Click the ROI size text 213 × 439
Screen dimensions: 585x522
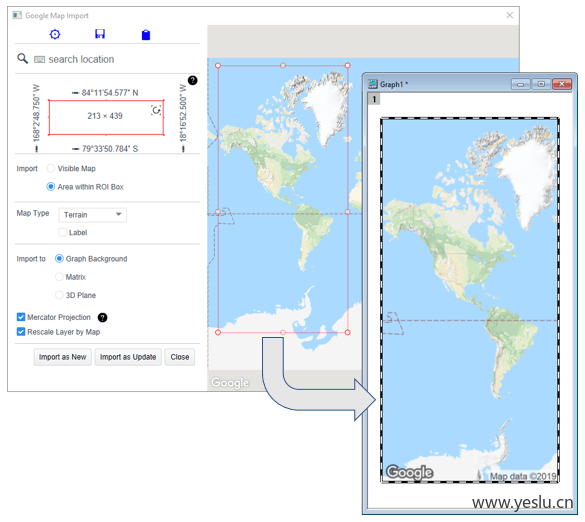click(105, 116)
